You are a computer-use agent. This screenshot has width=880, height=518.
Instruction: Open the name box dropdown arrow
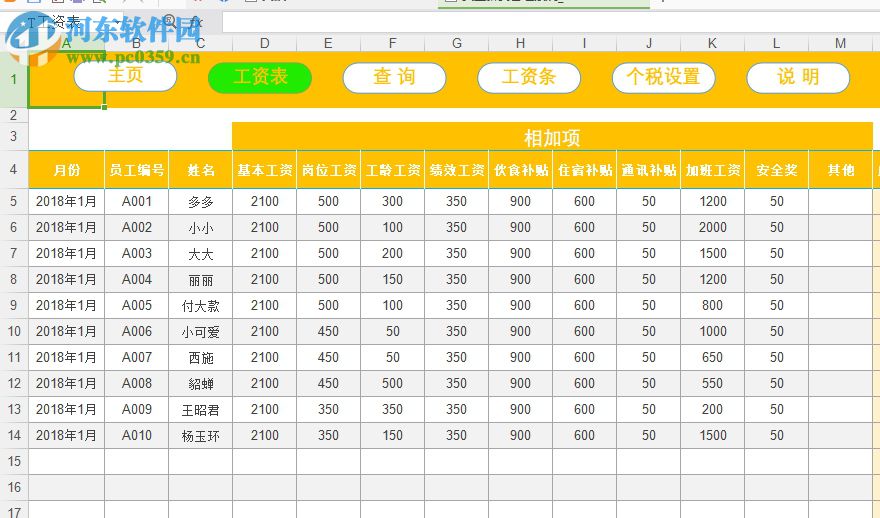[116, 22]
